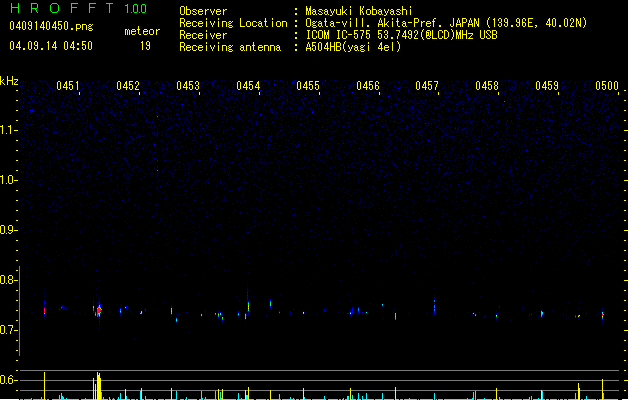Image resolution: width=629 pixels, height=400 pixels.
Task: Click the meteor echo trace below 0454
Action: 248,305
